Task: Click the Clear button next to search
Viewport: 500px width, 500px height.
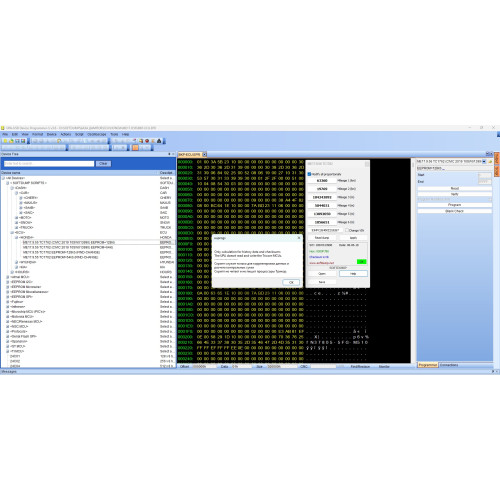Action: coord(103,164)
